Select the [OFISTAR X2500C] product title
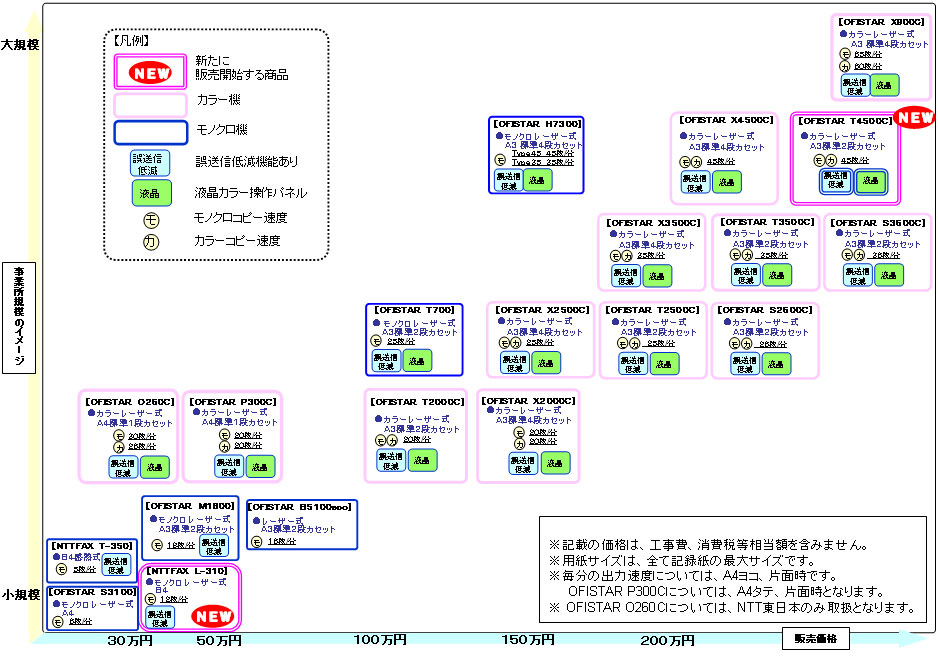Viewport: 938px width, 656px height. [x=542, y=310]
